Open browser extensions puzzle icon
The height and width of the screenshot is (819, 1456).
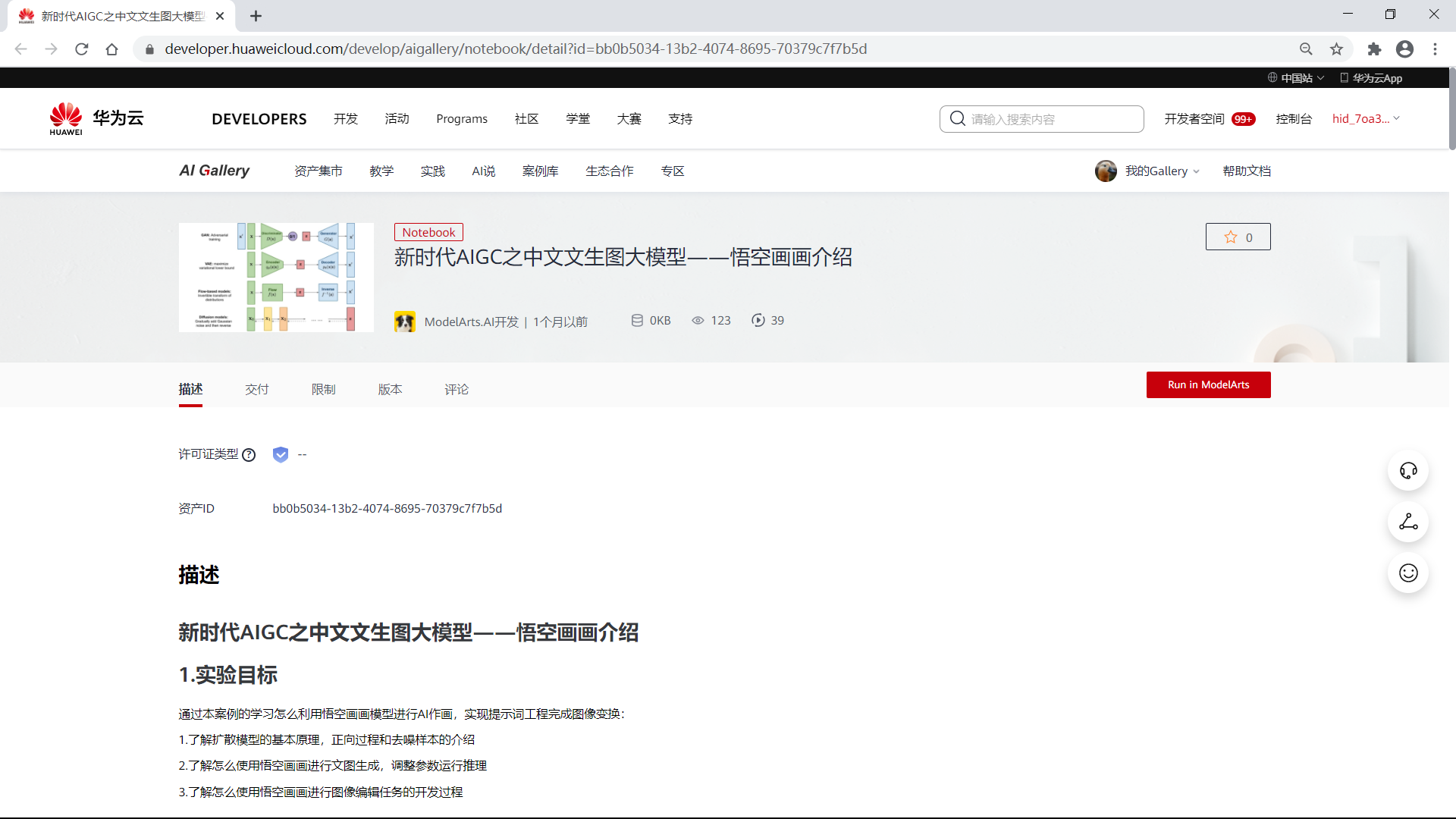[x=1374, y=49]
